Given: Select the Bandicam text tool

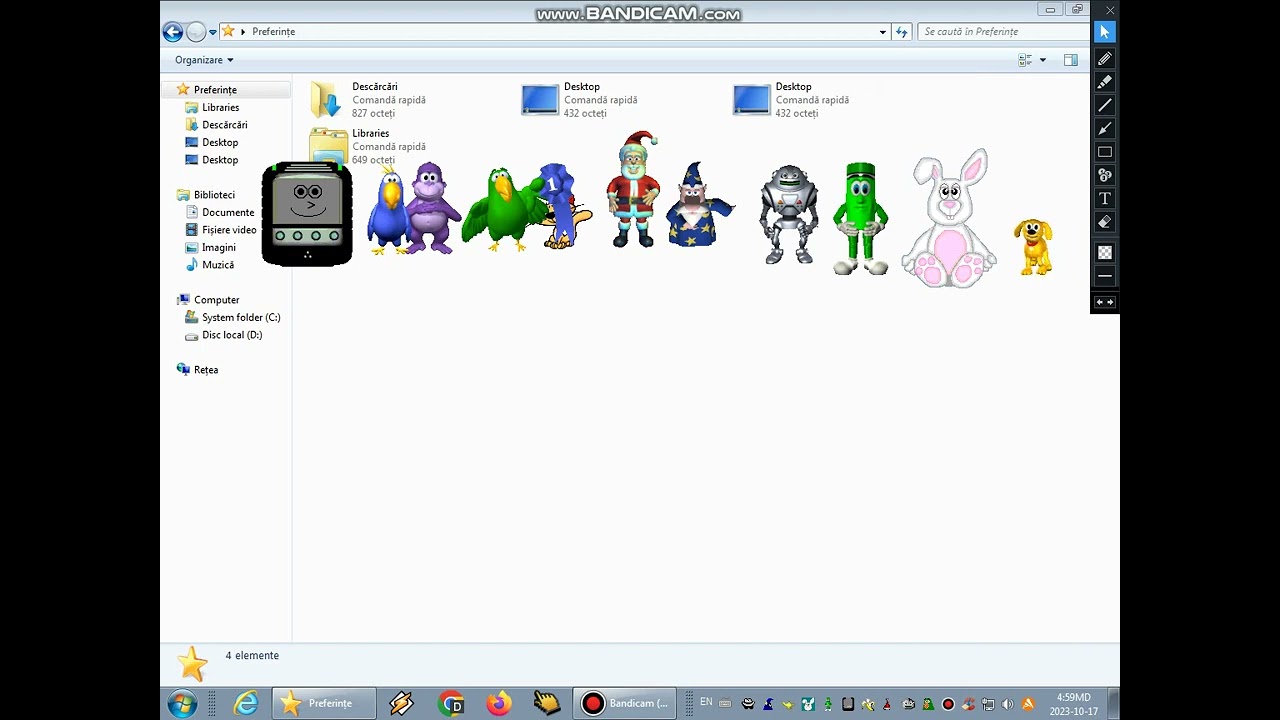Looking at the screenshot, I should pyautogui.click(x=1104, y=199).
